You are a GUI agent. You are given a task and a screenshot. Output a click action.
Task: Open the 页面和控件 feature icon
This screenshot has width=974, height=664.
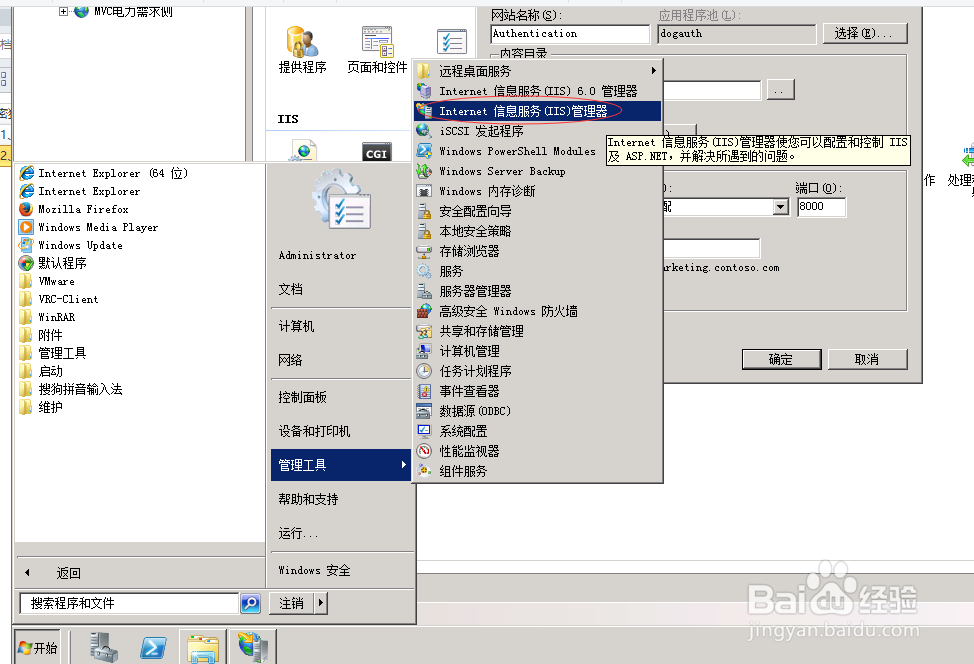[x=376, y=50]
